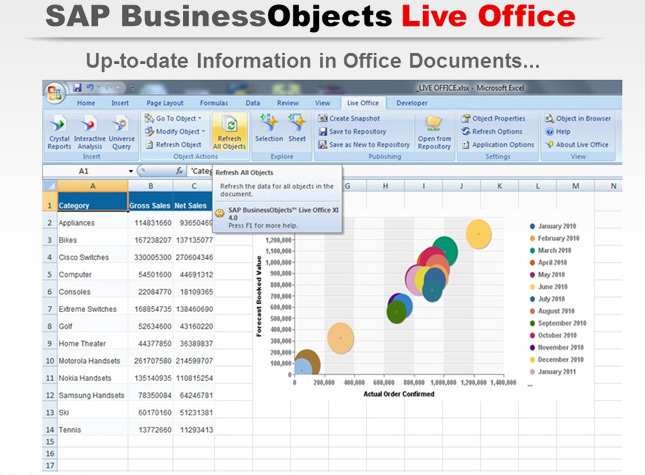Screen dimensions: 645x475
Task: Click the Selection explore icon
Action: click(x=269, y=129)
